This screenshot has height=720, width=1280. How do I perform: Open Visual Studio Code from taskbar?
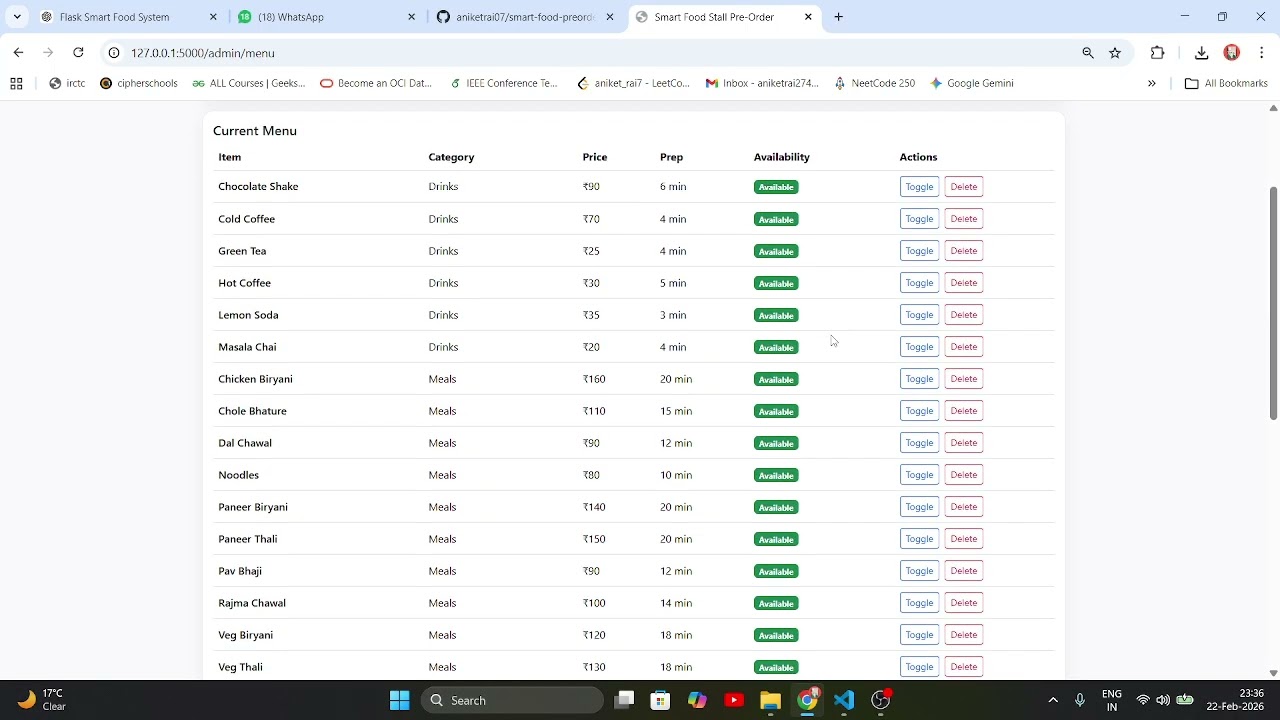(844, 700)
